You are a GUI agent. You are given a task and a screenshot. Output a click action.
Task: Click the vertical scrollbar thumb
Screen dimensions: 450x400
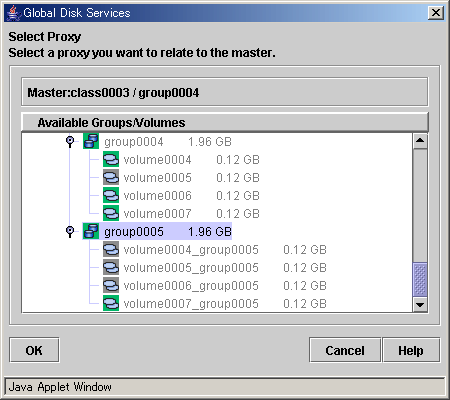point(420,279)
